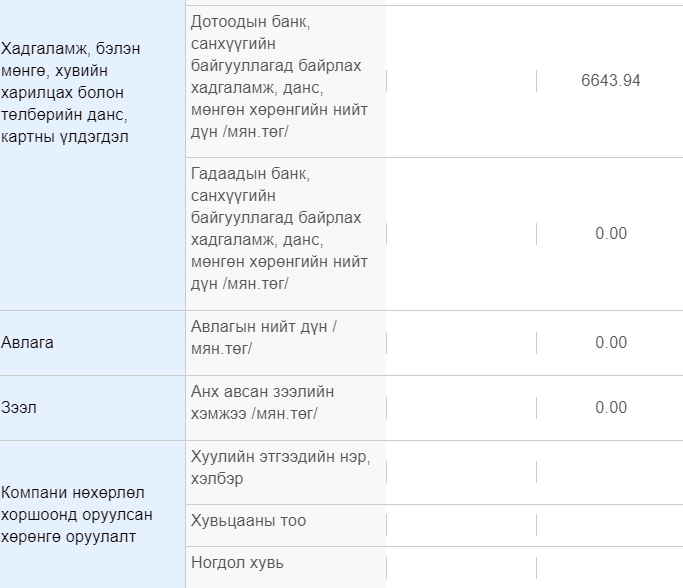Select the Хувьцааны тоо label
Viewport: 683px width, 588px height.
[248, 521]
